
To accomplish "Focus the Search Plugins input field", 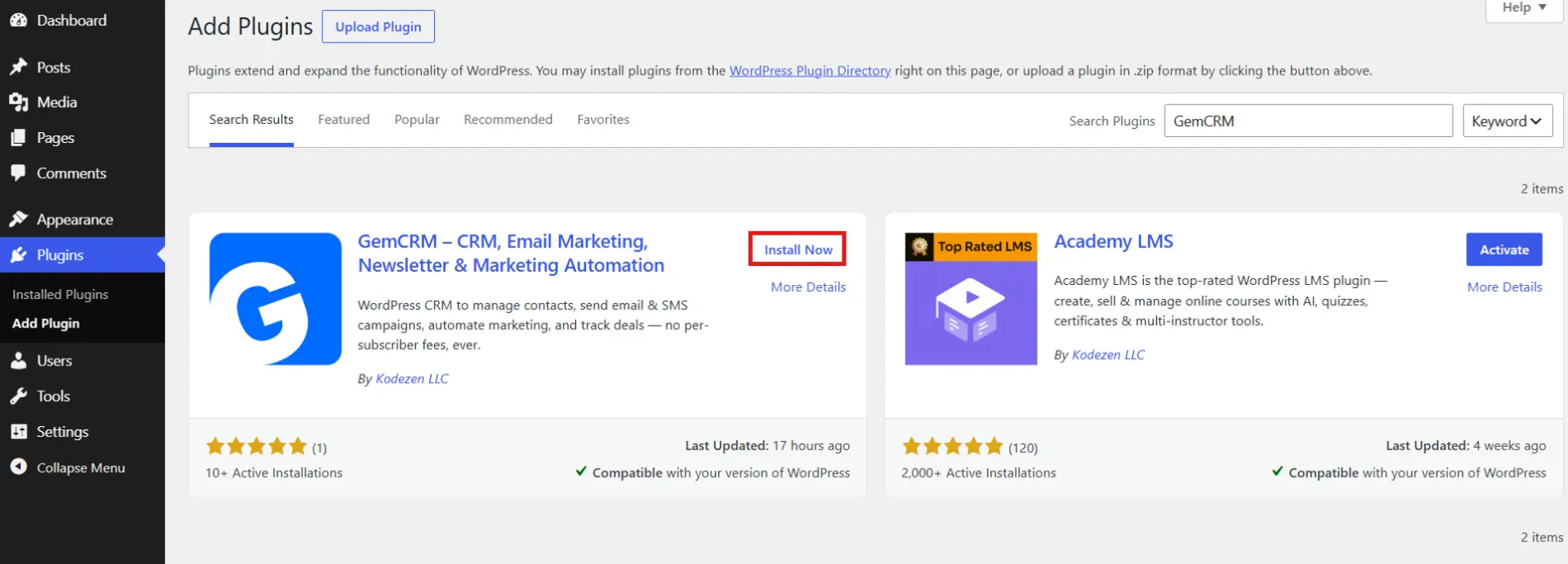I will point(1308,121).
